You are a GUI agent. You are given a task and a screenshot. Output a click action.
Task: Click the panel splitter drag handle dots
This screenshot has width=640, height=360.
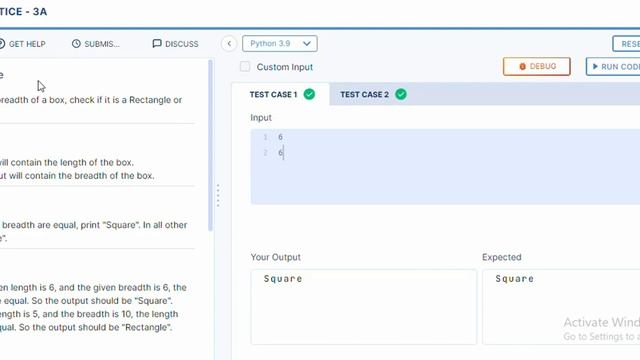(218, 196)
